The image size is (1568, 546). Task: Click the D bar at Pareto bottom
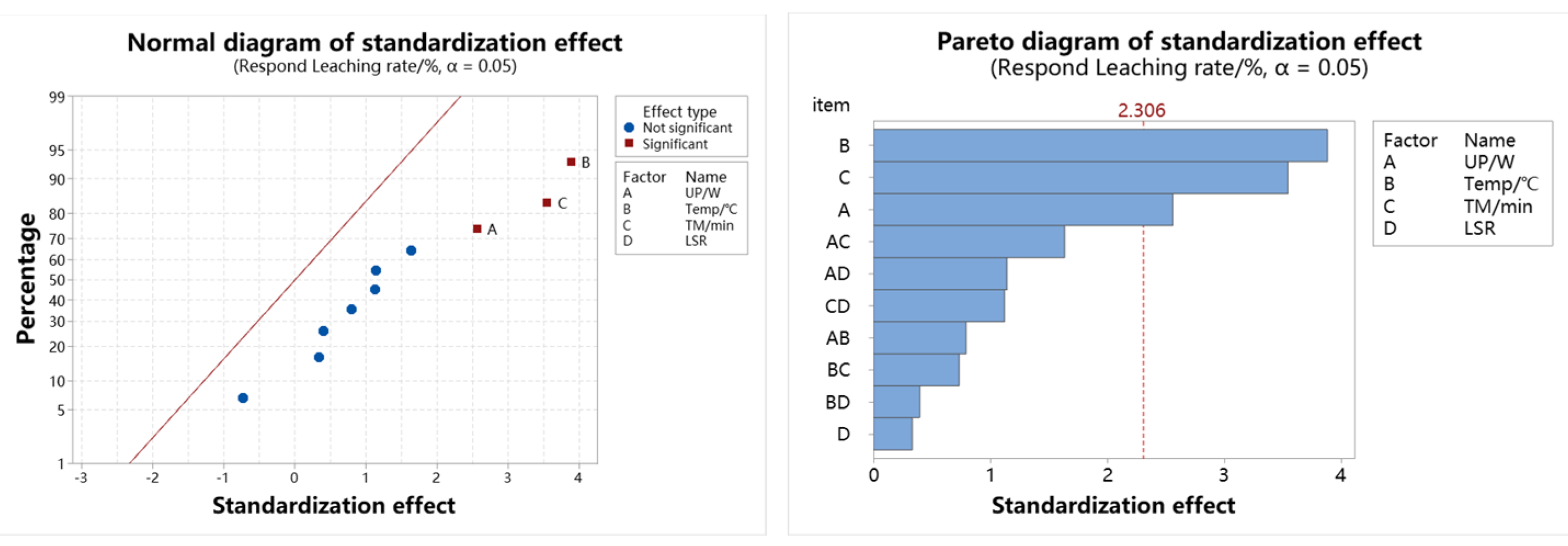coord(892,434)
